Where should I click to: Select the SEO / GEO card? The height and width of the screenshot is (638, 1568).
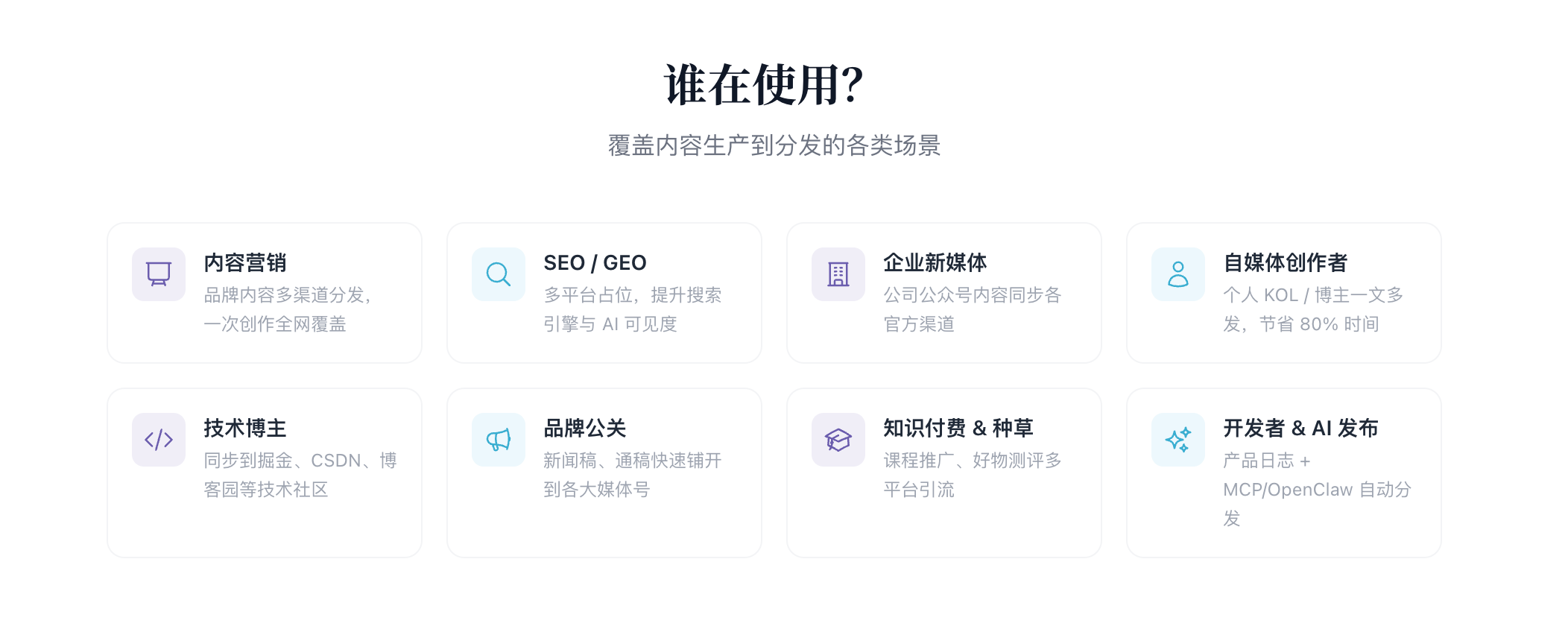click(605, 292)
